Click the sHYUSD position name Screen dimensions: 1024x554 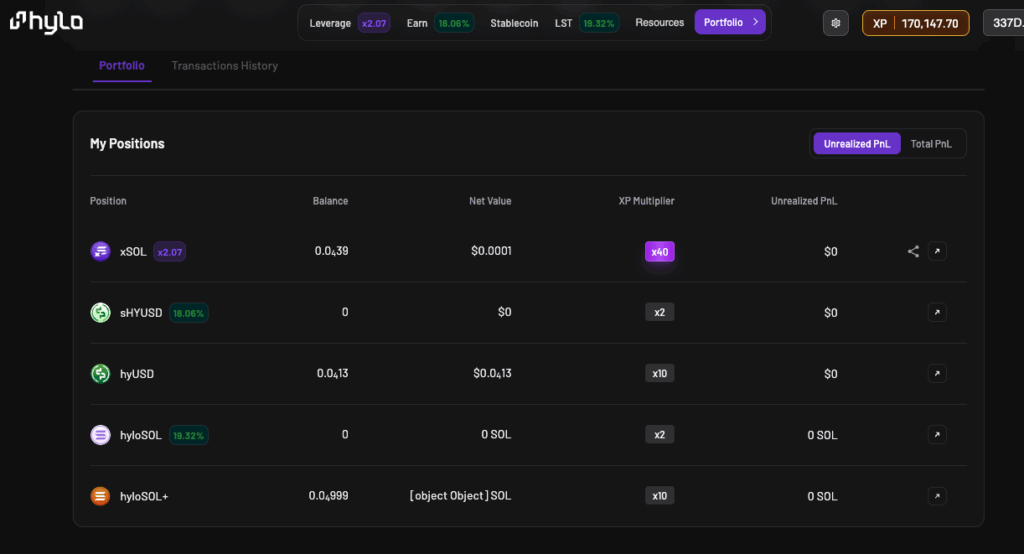pos(141,313)
